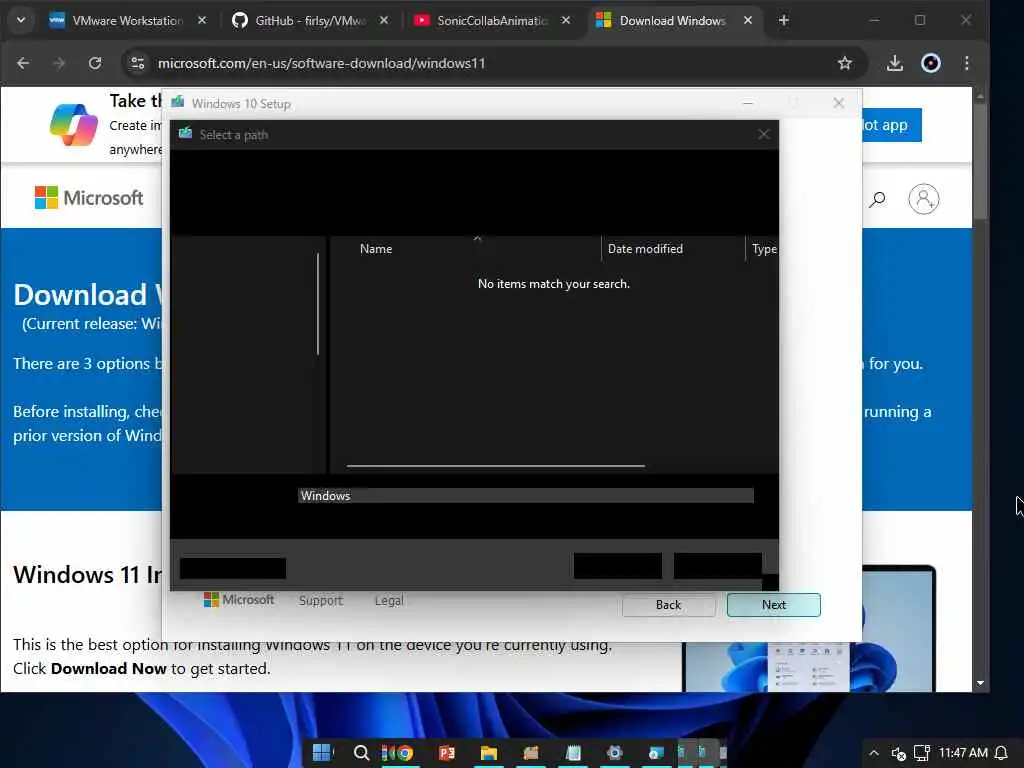Open the Legal link in Setup
Screen dimensions: 1024x768
coord(389,600)
